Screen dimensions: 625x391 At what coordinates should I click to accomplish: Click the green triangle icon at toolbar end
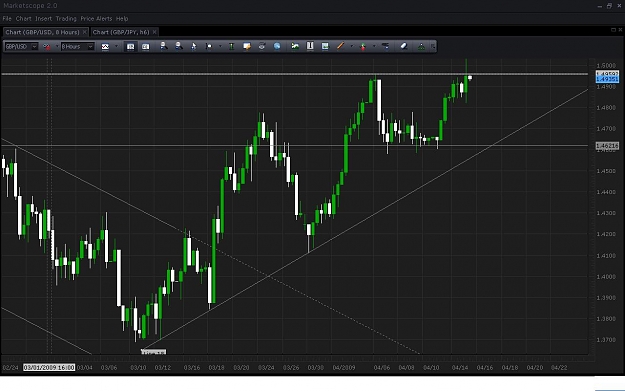pyautogui.click(x=421, y=47)
